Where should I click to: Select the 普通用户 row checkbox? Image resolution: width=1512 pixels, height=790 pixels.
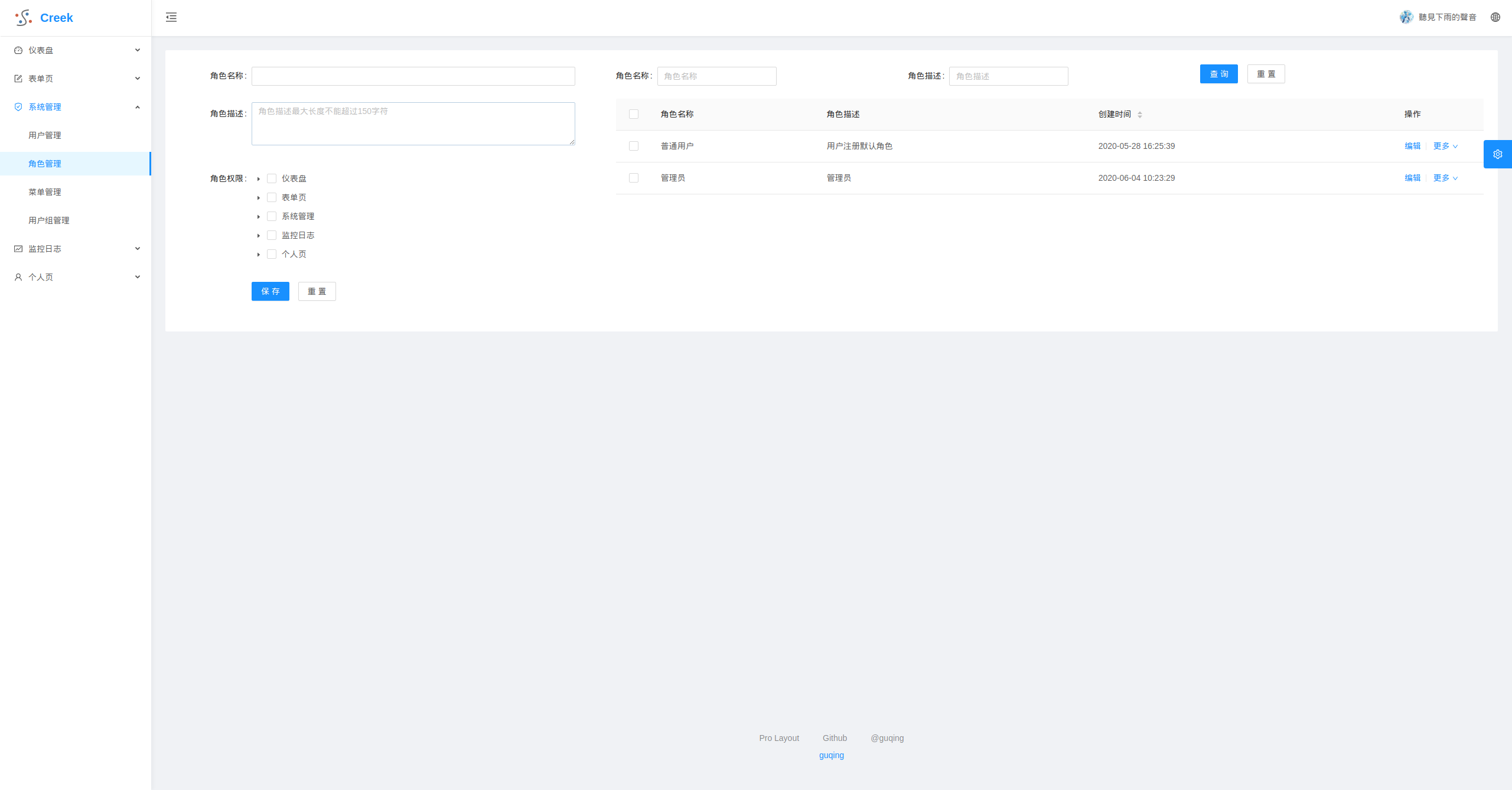(634, 146)
